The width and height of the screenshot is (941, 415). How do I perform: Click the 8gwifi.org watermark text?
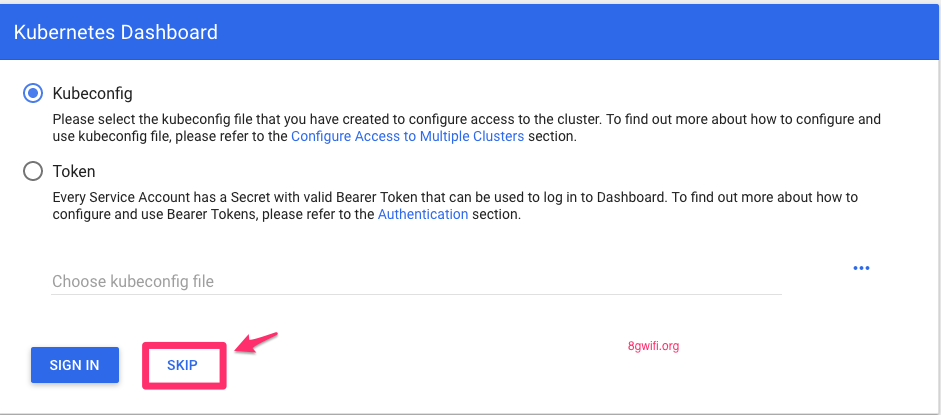point(653,346)
